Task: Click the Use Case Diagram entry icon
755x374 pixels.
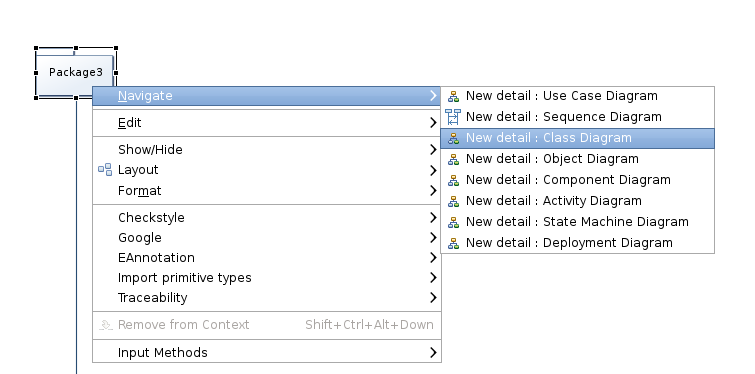Action: (x=453, y=96)
